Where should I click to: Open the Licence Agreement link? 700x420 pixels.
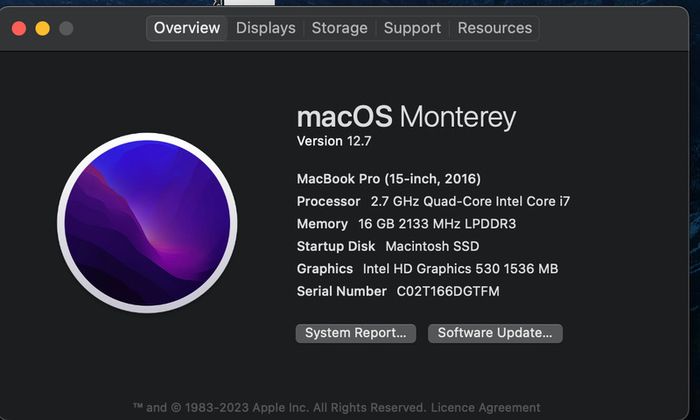pyautogui.click(x=485, y=408)
